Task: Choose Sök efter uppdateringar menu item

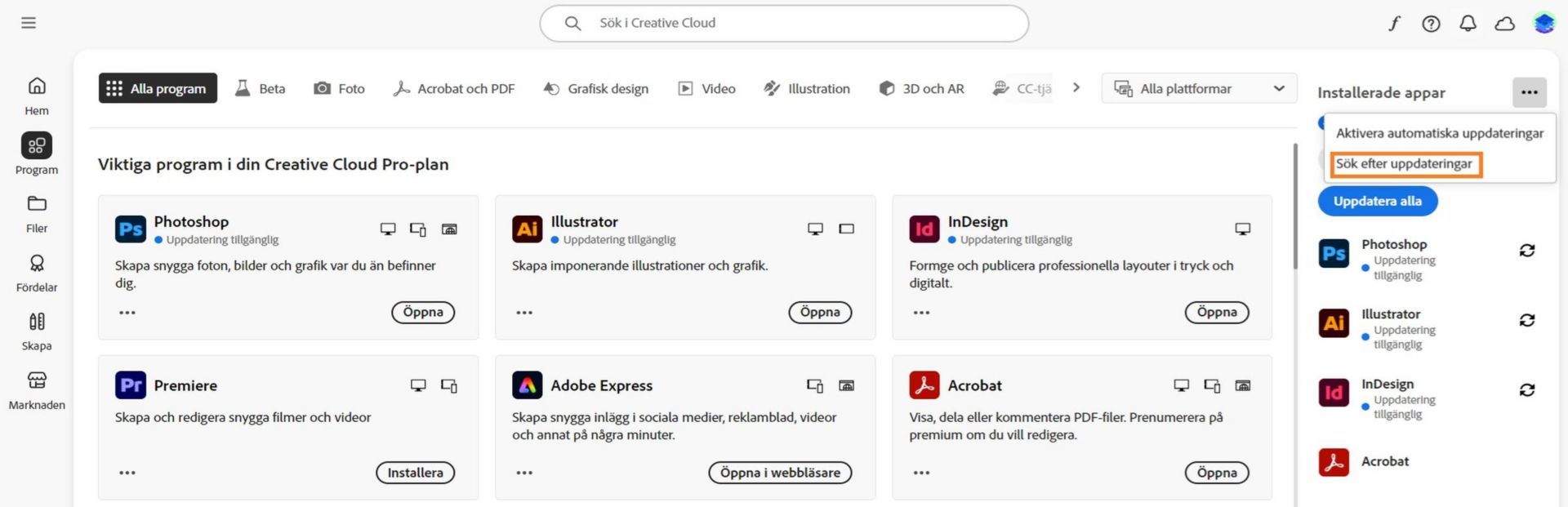Action: pos(1406,164)
